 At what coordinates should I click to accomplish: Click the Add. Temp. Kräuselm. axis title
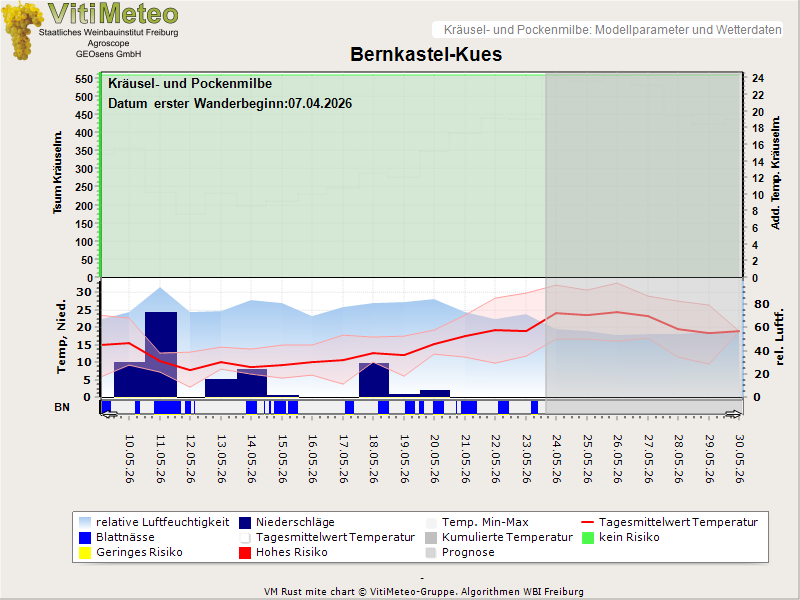tap(776, 172)
